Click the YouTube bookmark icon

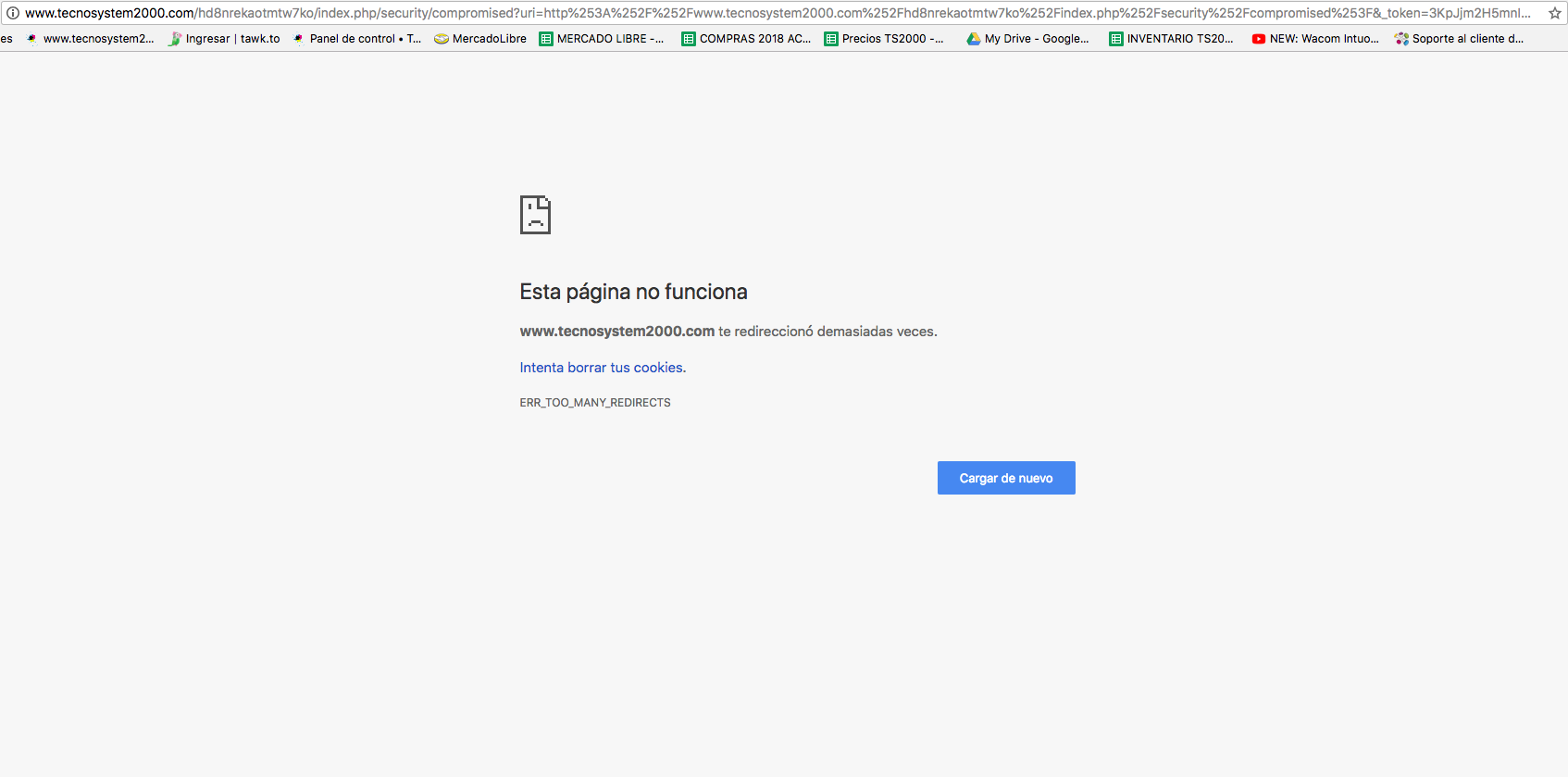[1259, 39]
